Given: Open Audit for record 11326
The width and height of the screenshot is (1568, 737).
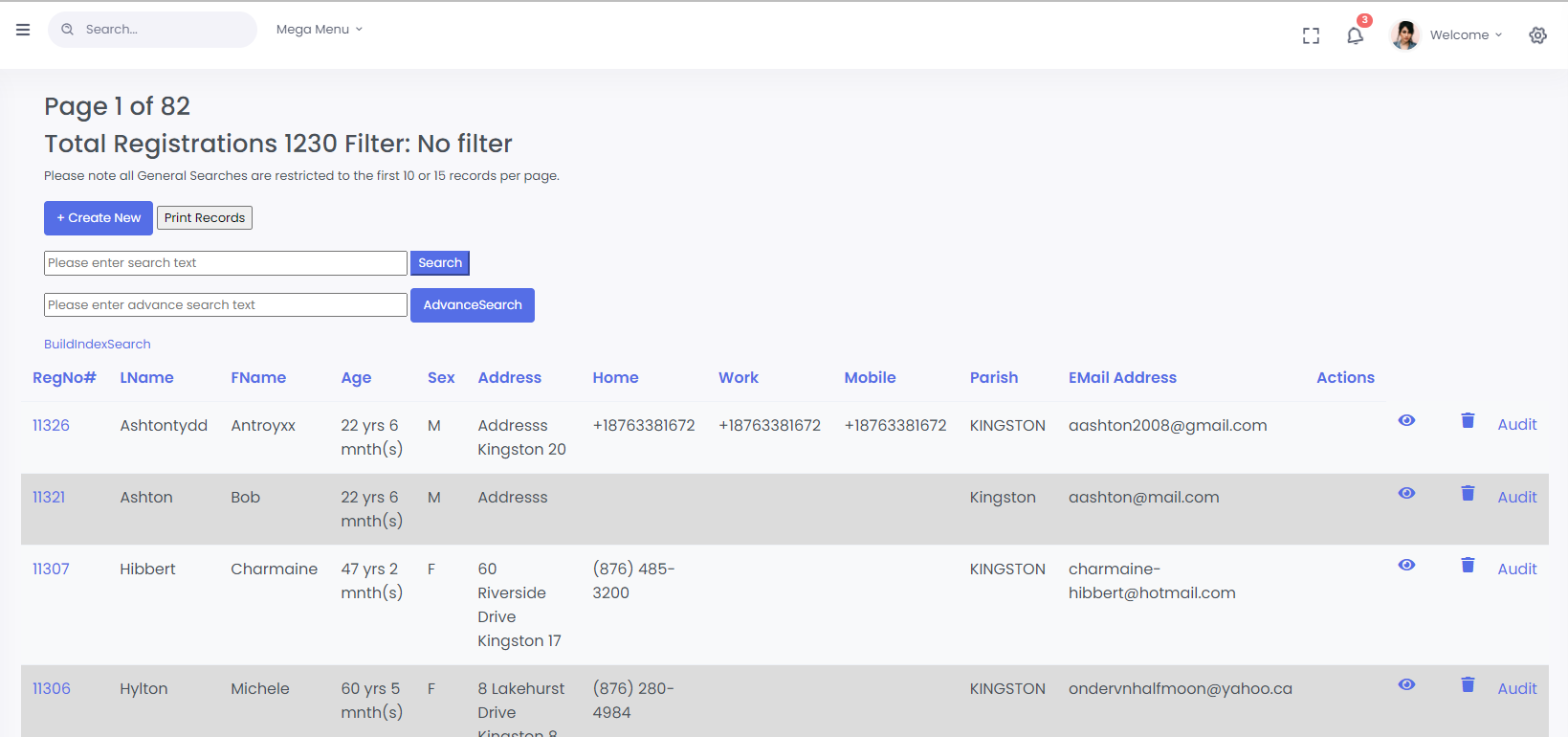Looking at the screenshot, I should [x=1516, y=424].
